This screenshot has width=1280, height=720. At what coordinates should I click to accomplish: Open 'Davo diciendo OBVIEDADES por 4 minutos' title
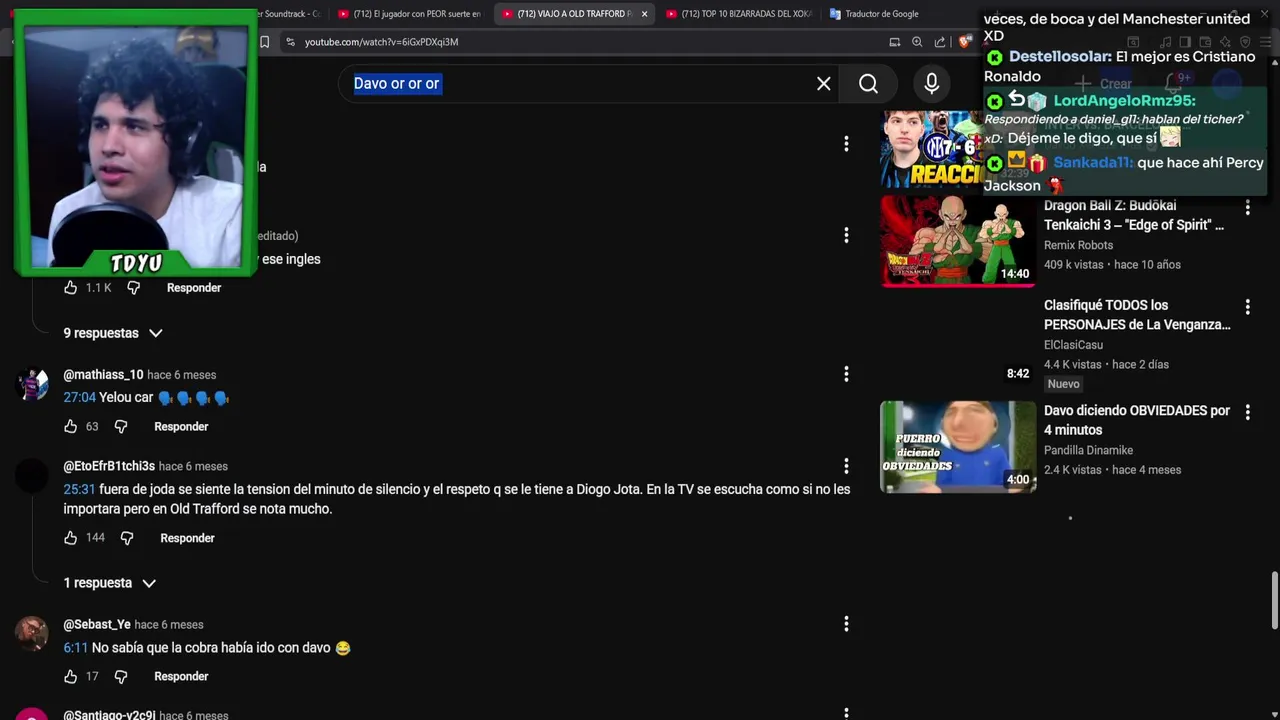[x=1137, y=420]
